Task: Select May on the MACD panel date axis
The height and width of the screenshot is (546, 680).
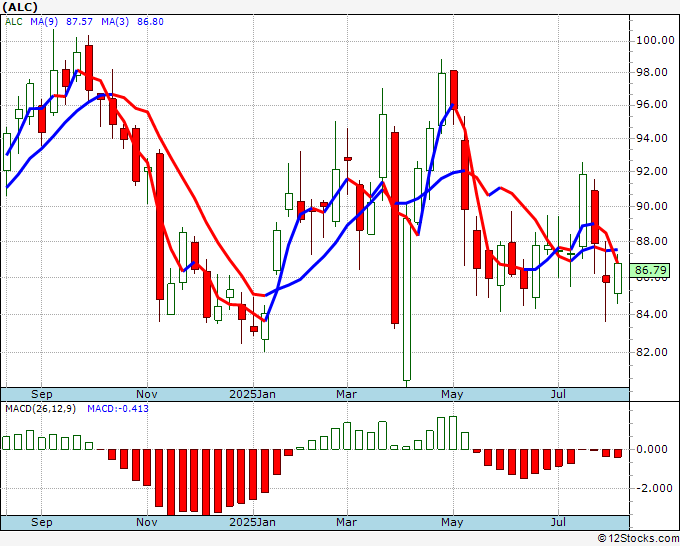Action: pos(452,522)
